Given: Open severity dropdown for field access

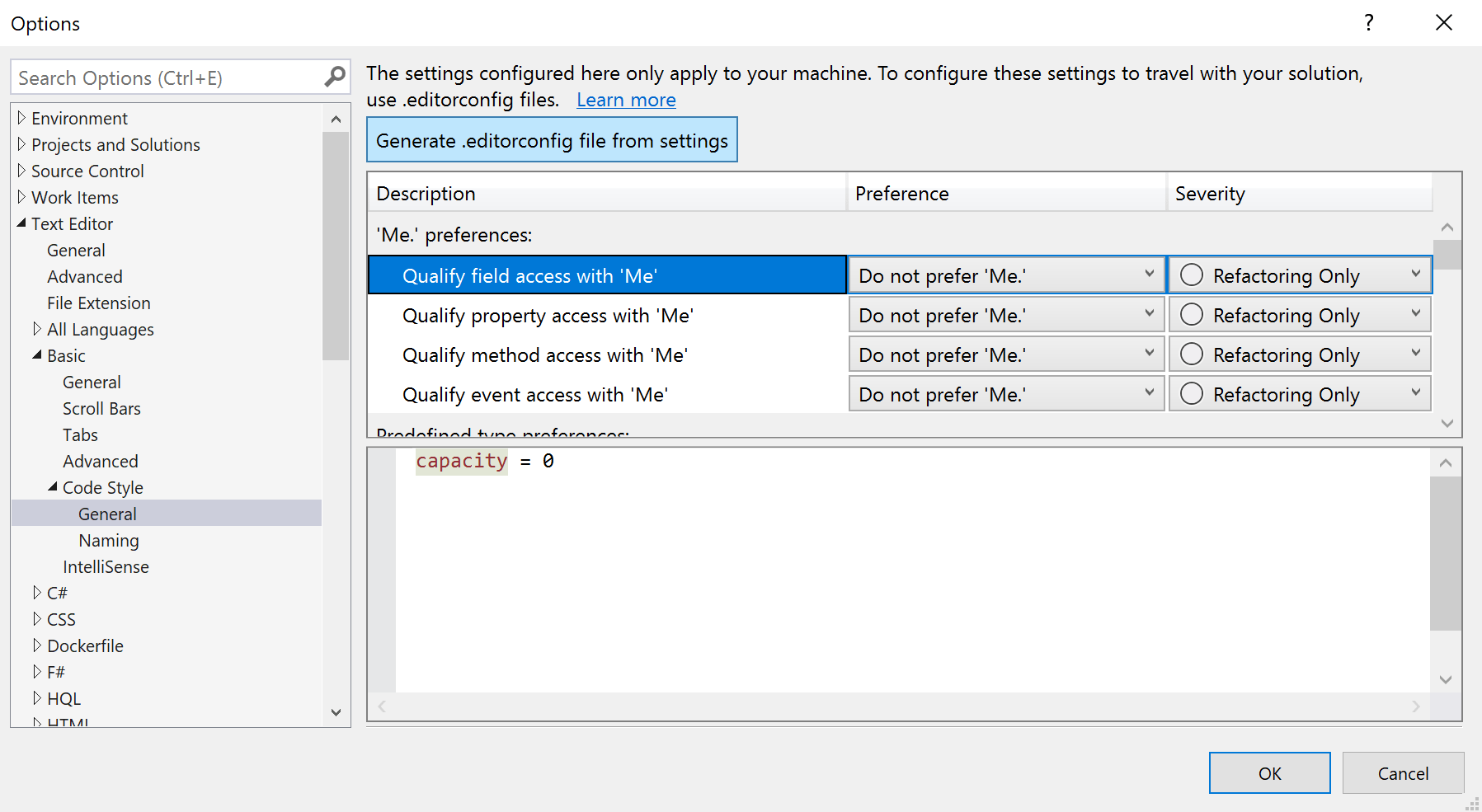Looking at the screenshot, I should click(1415, 275).
